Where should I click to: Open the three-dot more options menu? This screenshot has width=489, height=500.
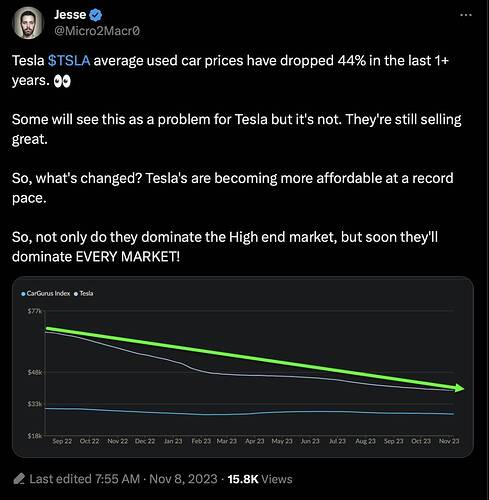tap(466, 15)
